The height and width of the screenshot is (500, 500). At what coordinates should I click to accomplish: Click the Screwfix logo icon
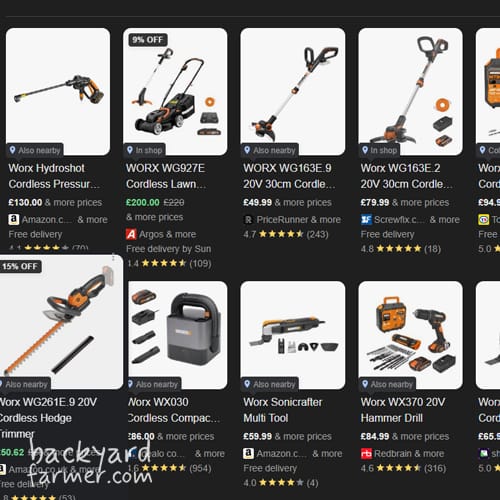pyautogui.click(x=366, y=220)
